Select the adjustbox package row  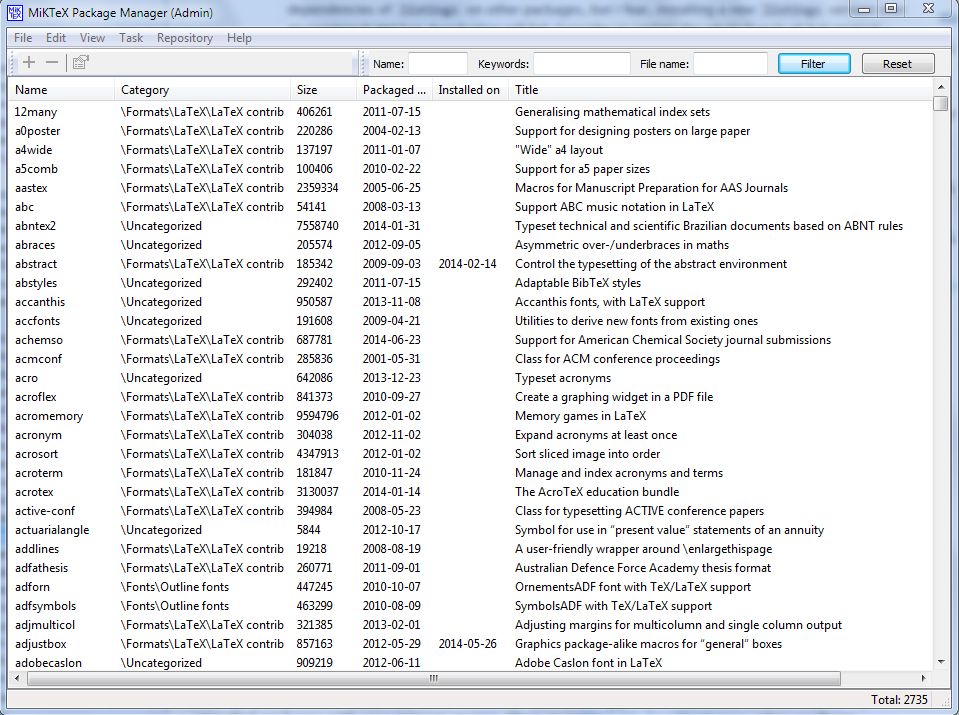click(x=471, y=643)
